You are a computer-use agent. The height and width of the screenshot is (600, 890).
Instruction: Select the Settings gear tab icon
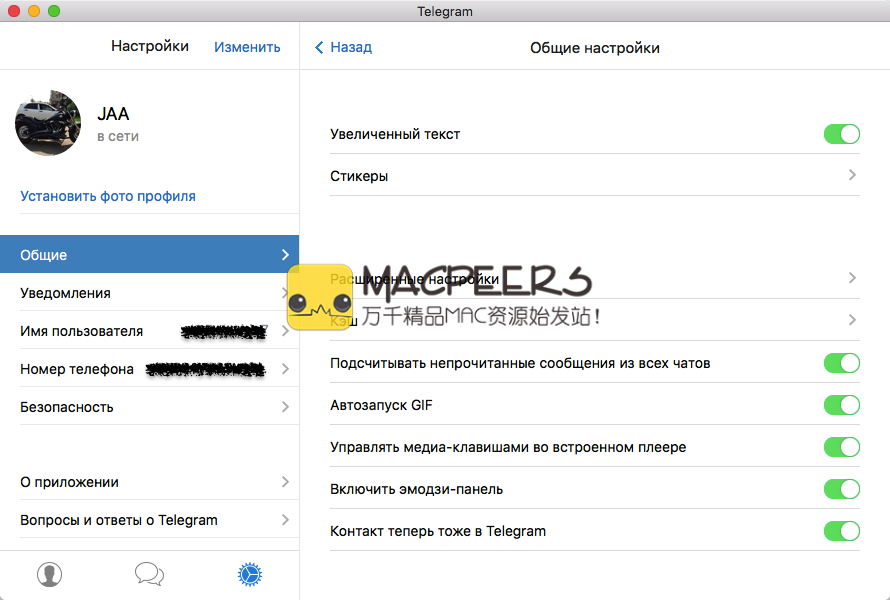[x=250, y=574]
